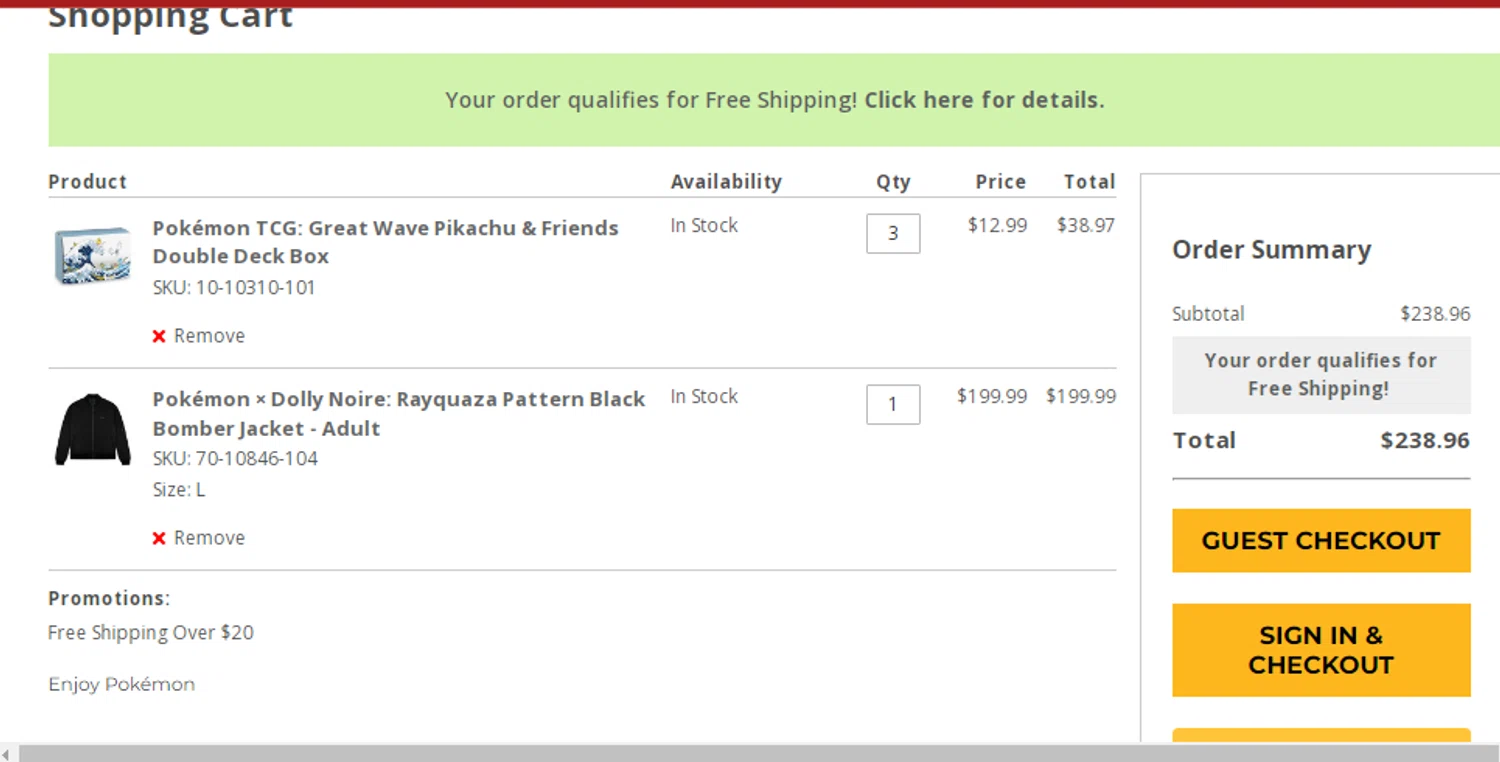
Task: Open the Great Wave Pikachu Double Deck Box title
Action: tap(385, 242)
